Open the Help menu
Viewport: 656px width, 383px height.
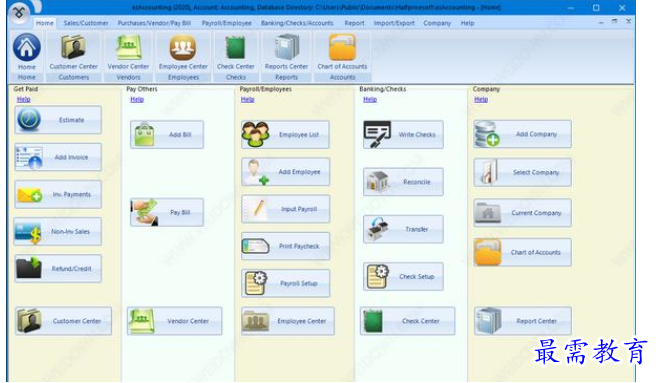[467, 23]
